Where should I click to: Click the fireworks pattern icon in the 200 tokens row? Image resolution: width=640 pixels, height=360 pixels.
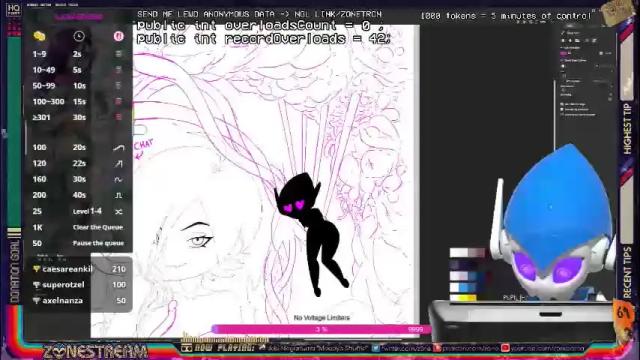pos(118,195)
